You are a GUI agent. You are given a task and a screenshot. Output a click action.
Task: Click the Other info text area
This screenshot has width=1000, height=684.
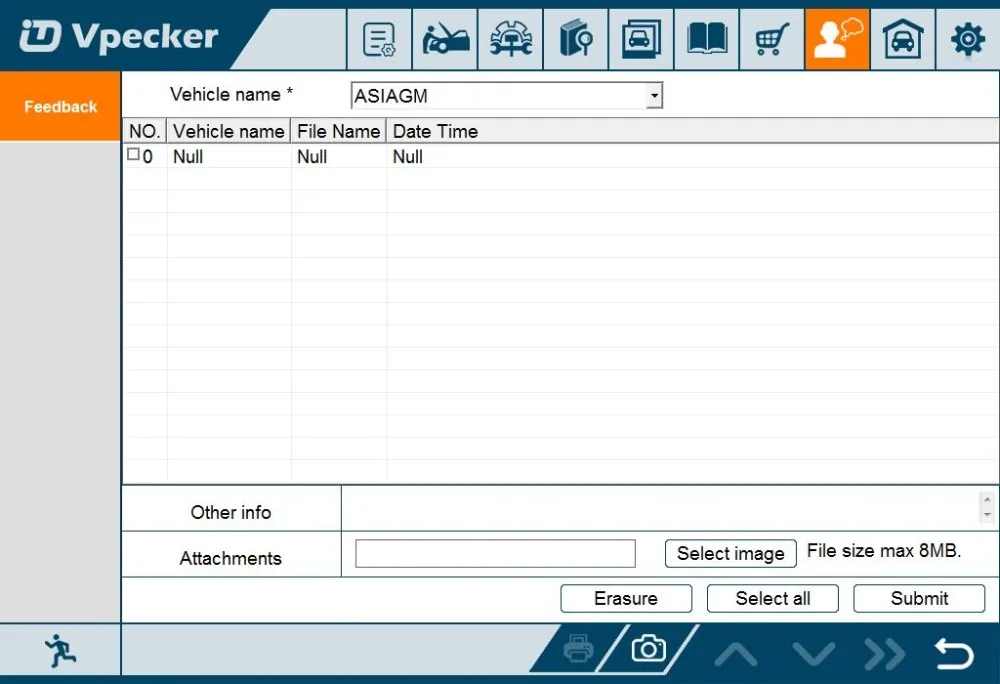pos(659,508)
